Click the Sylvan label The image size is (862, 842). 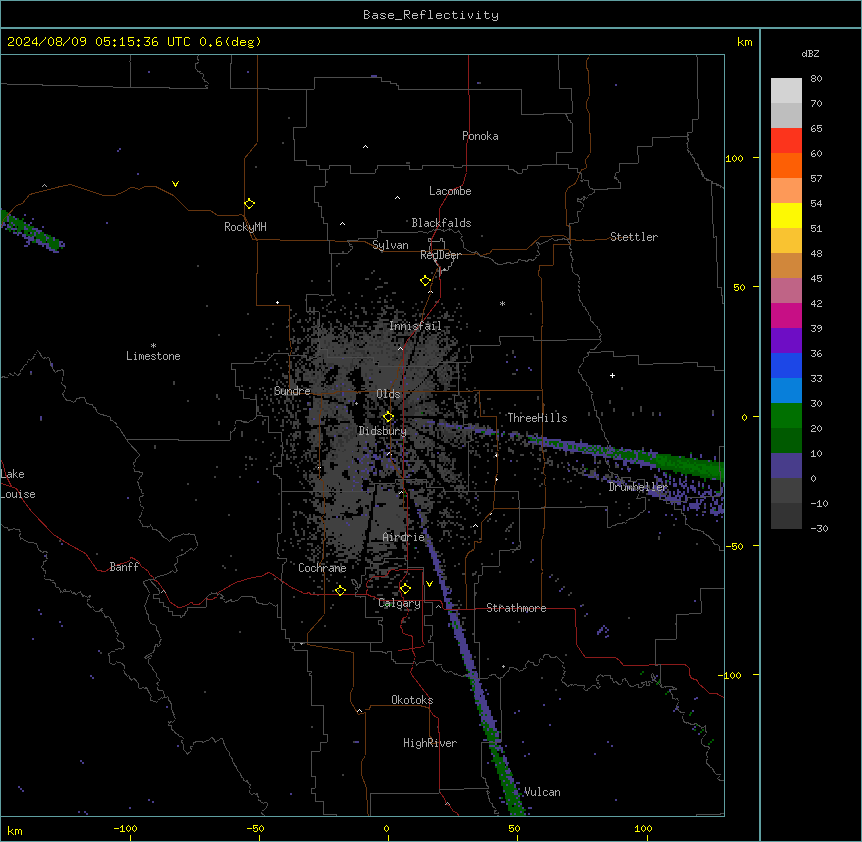coord(390,245)
